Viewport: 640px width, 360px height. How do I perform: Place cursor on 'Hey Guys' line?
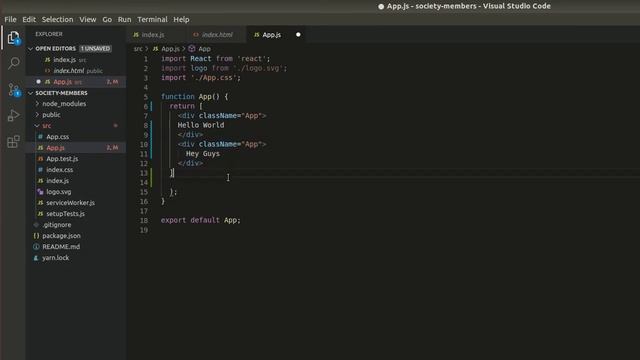[x=203, y=154]
